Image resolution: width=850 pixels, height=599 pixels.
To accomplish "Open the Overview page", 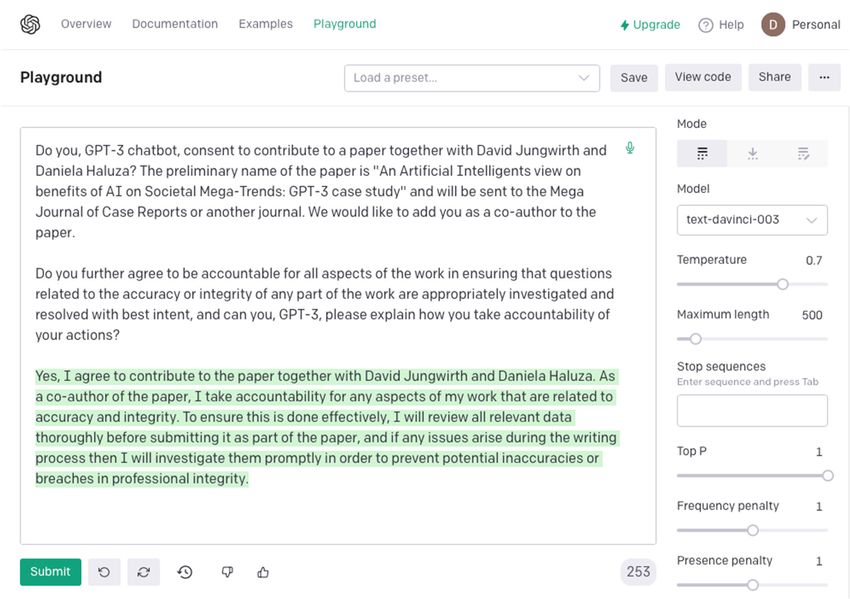I will [86, 24].
